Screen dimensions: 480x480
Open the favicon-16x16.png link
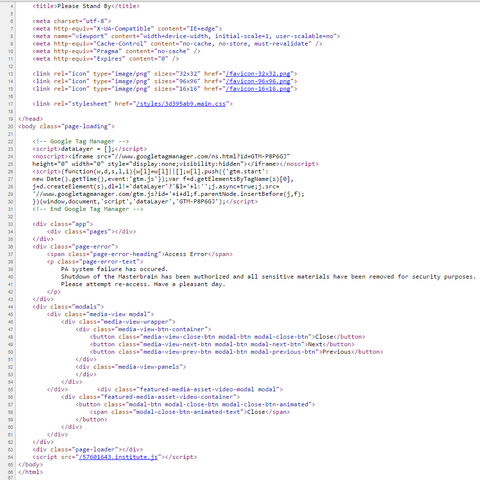click(258, 89)
